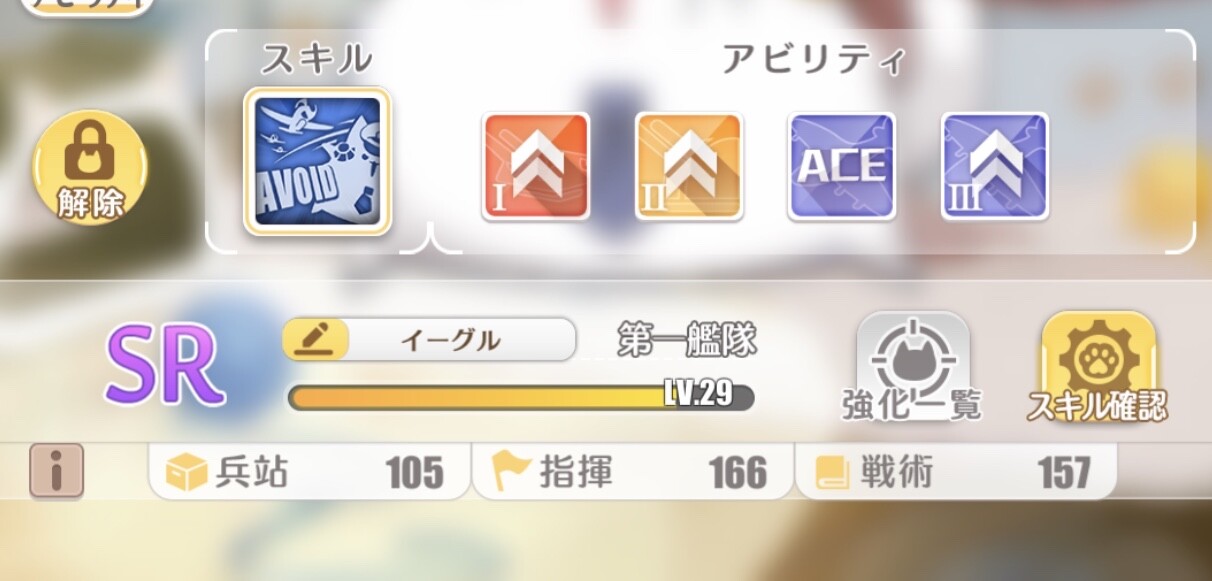Viewport: 1212px width, 581px height.
Task: Select the orange rank I ability icon
Action: coord(536,166)
